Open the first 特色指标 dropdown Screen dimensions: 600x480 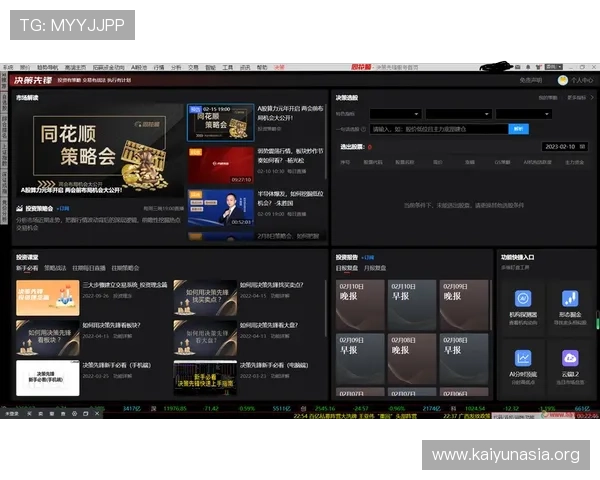coord(395,114)
